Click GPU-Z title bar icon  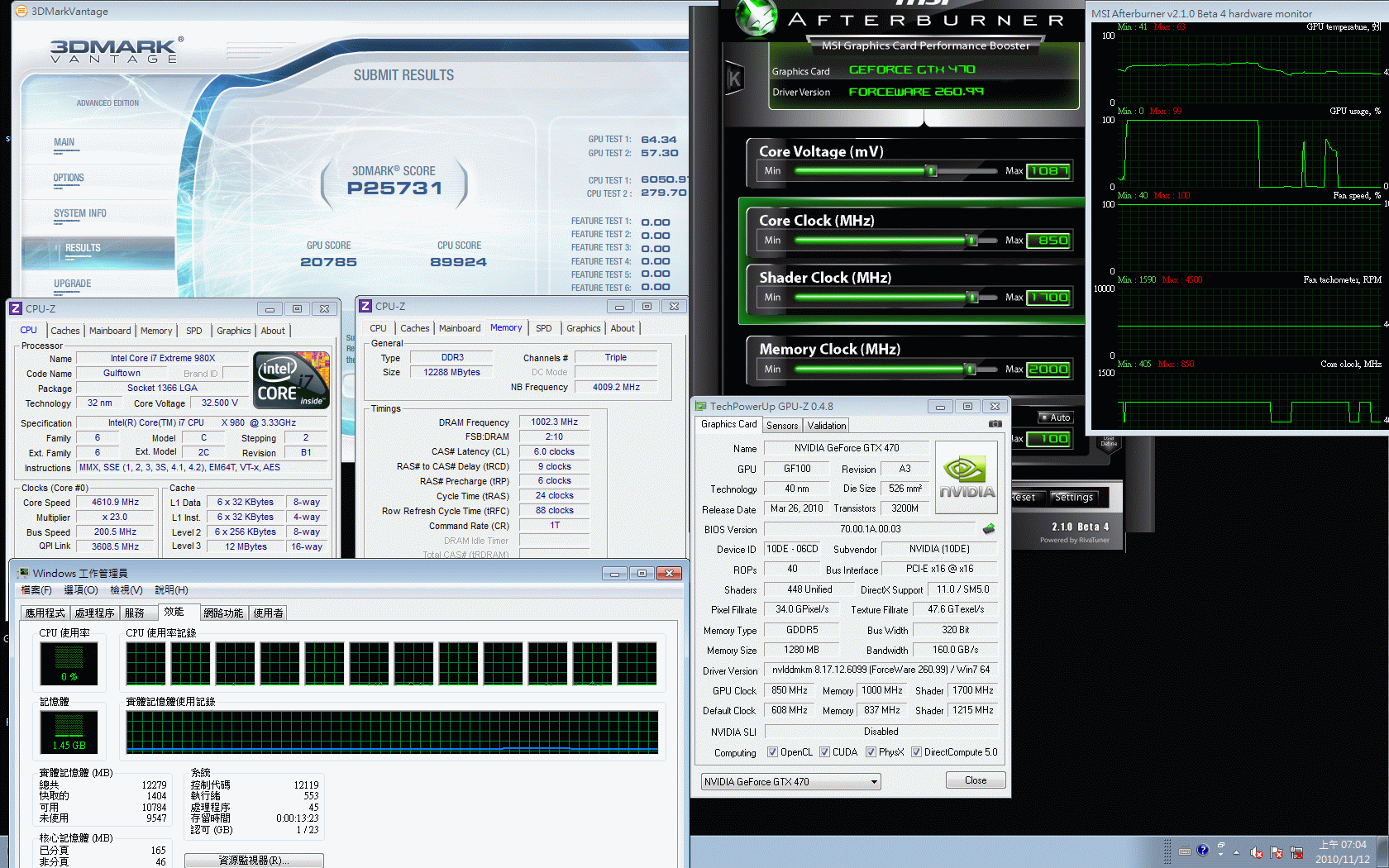click(701, 406)
